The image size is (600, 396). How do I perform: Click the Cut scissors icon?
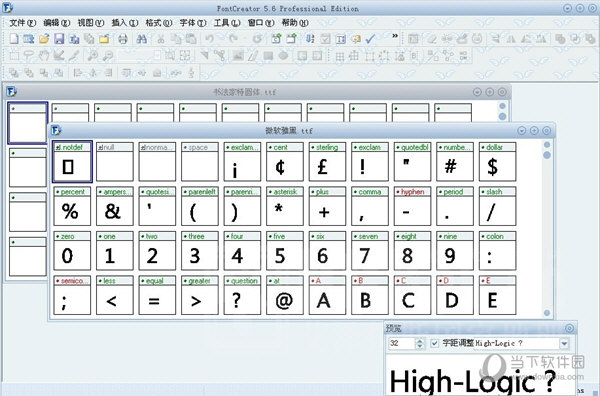(x=161, y=39)
